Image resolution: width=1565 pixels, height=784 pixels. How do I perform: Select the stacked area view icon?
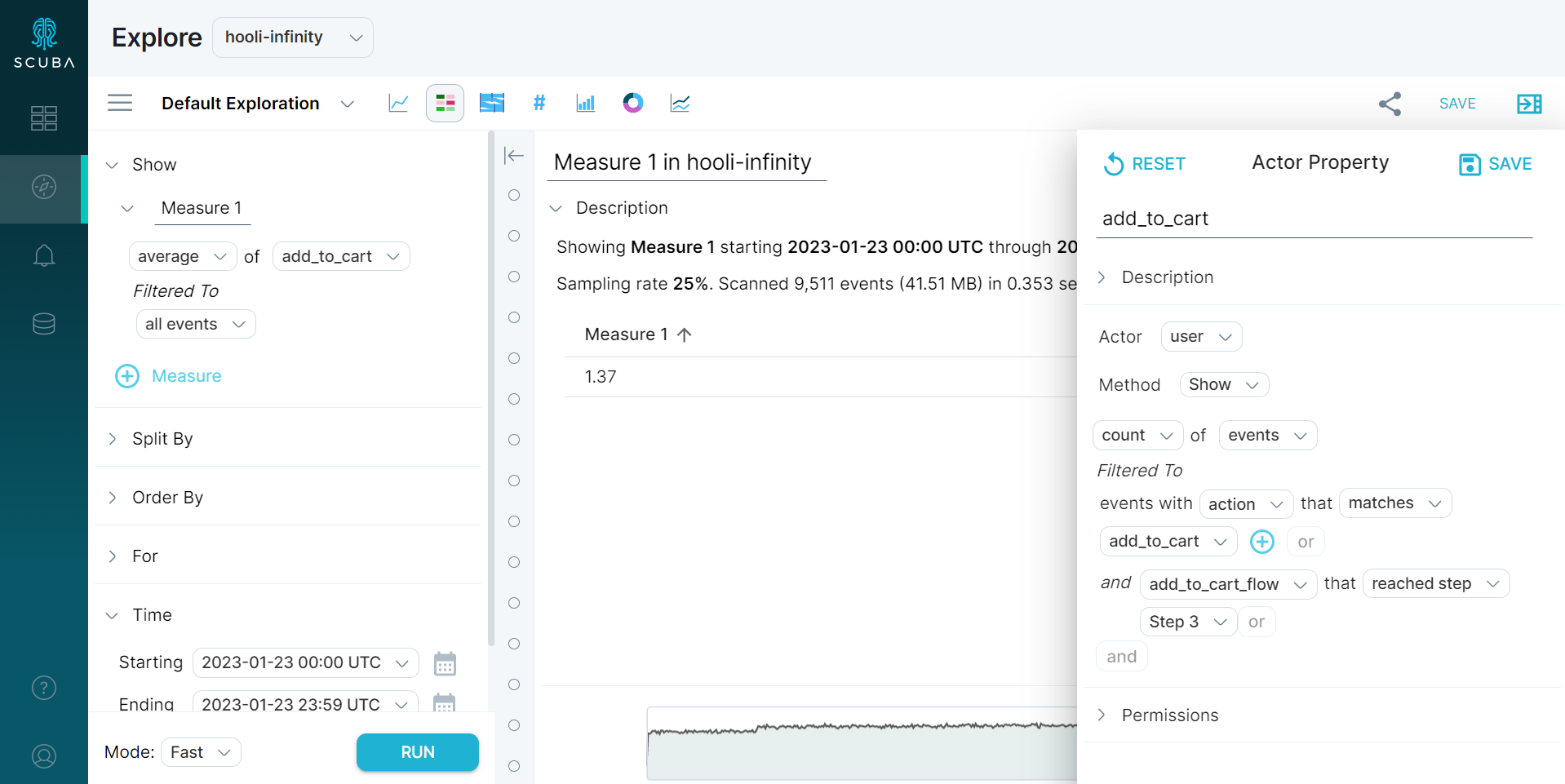492,103
